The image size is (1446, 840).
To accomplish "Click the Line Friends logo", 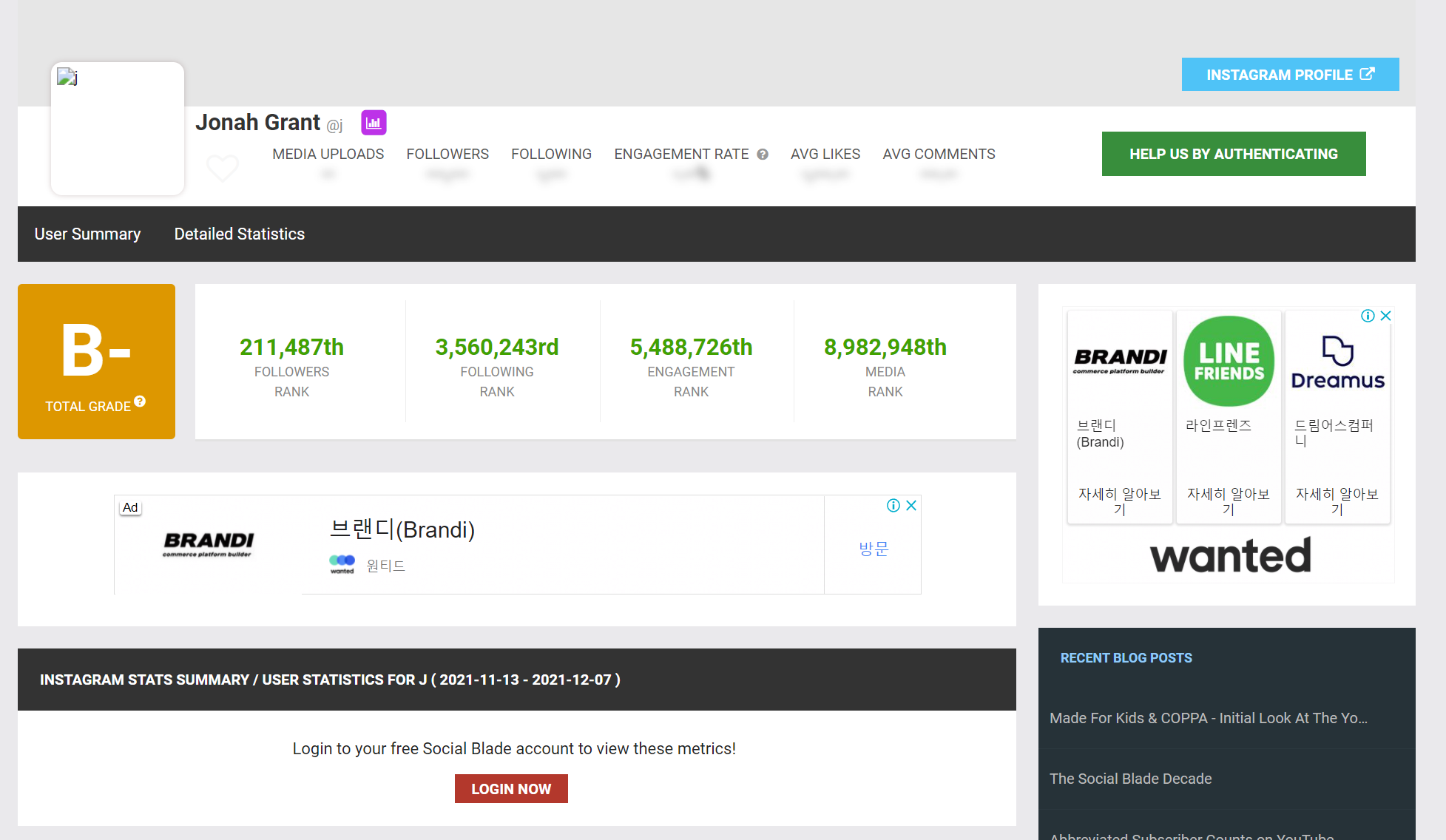I will pos(1229,361).
